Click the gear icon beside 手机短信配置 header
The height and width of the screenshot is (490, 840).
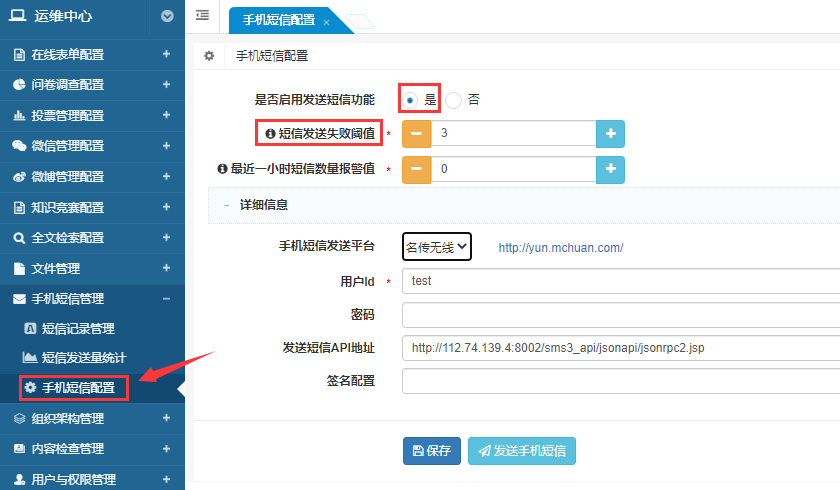(x=209, y=56)
